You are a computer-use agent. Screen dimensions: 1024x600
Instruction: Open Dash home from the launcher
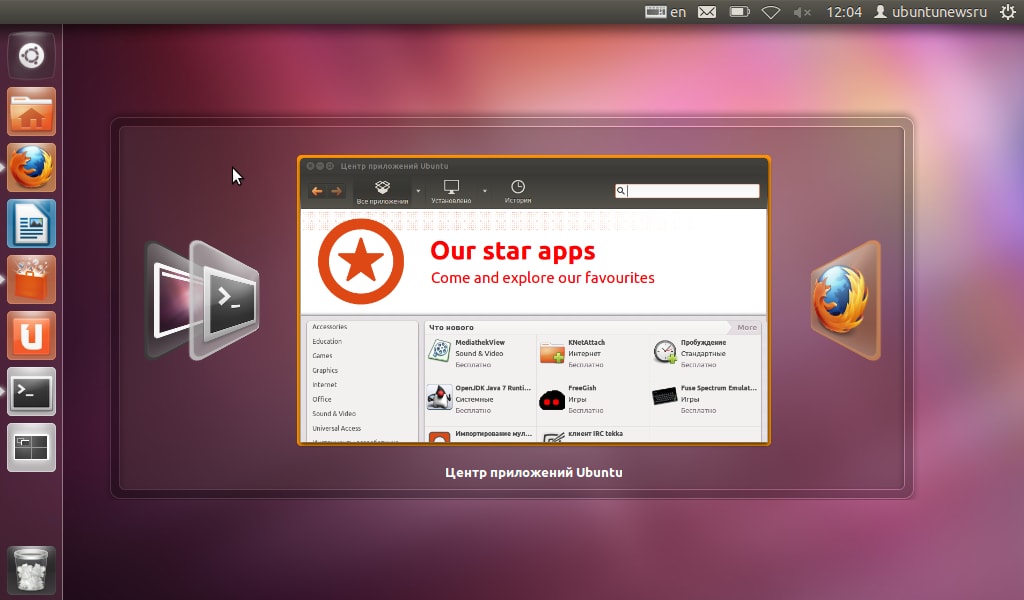31,56
